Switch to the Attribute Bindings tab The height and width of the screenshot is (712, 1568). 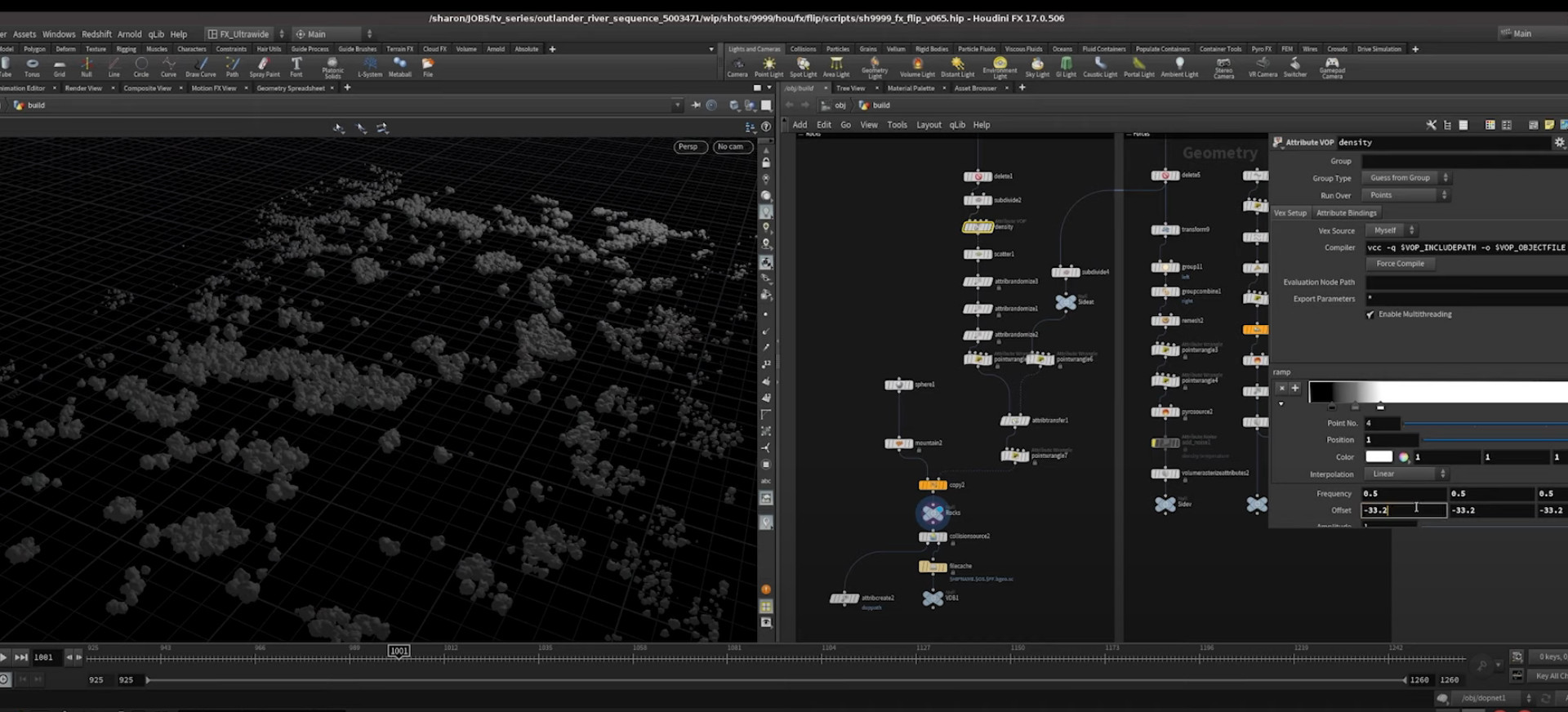[1346, 213]
